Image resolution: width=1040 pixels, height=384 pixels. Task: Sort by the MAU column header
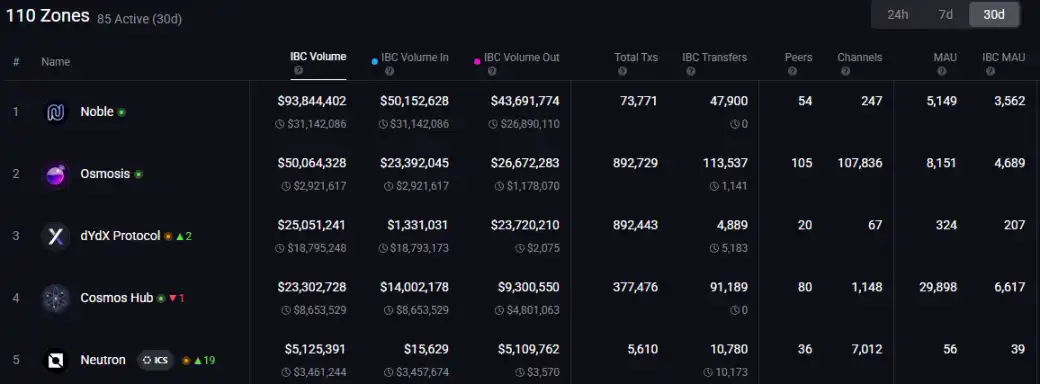945,58
